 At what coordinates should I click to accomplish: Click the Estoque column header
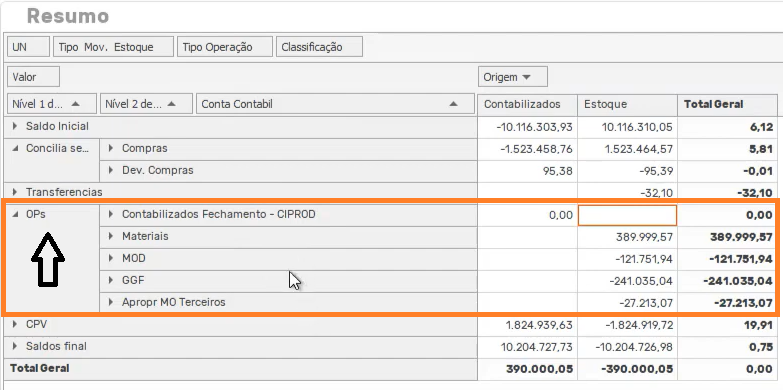(627, 104)
